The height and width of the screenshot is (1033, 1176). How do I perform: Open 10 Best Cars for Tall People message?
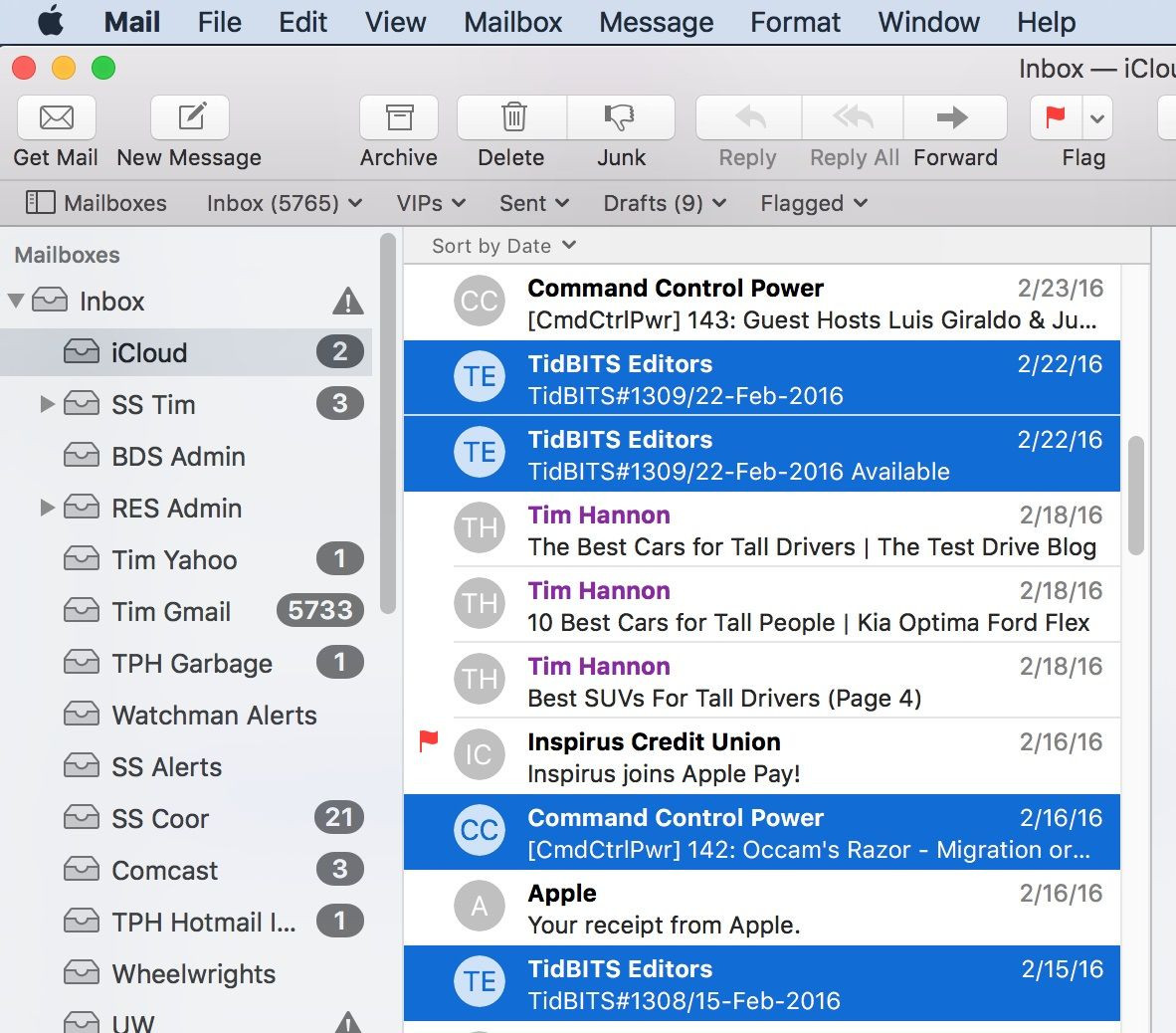(x=762, y=605)
